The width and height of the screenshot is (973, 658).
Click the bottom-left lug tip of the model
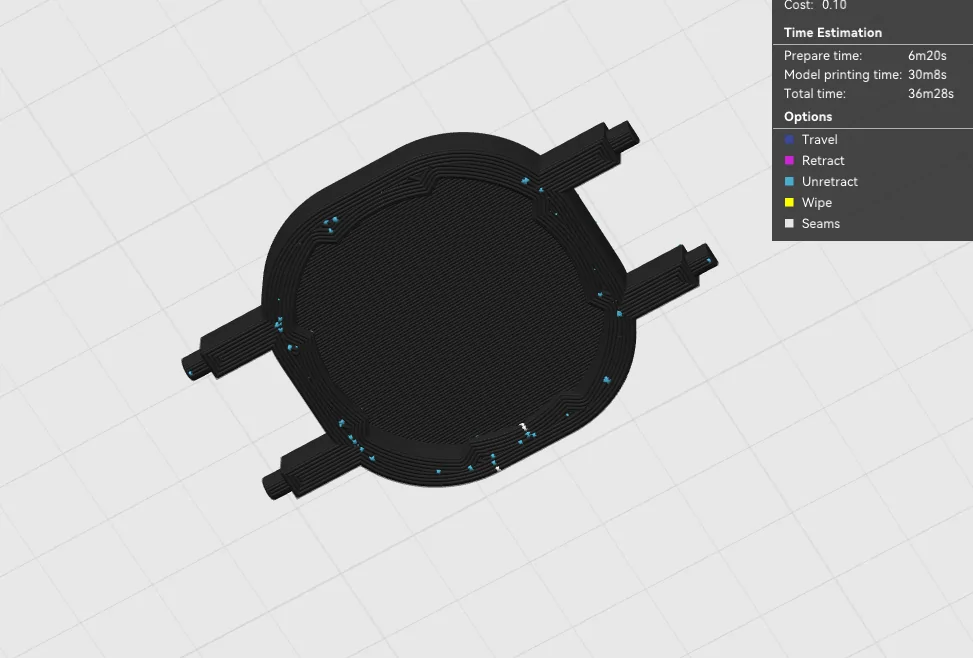(273, 485)
